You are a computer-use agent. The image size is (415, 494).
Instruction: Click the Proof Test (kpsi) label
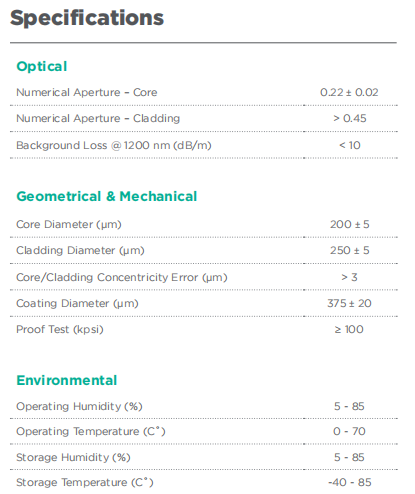pyautogui.click(x=60, y=329)
